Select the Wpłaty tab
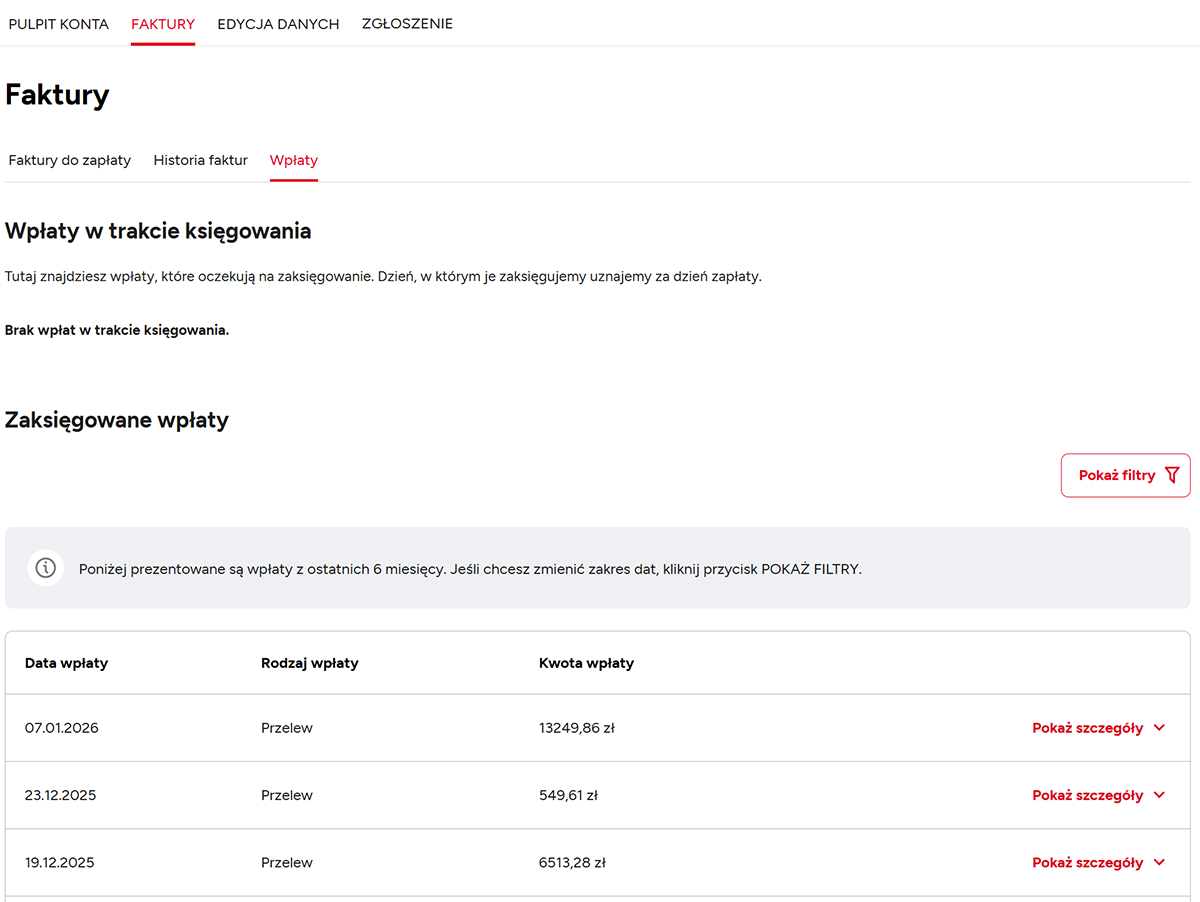Screen dimensions: 1200x902 click(x=294, y=160)
